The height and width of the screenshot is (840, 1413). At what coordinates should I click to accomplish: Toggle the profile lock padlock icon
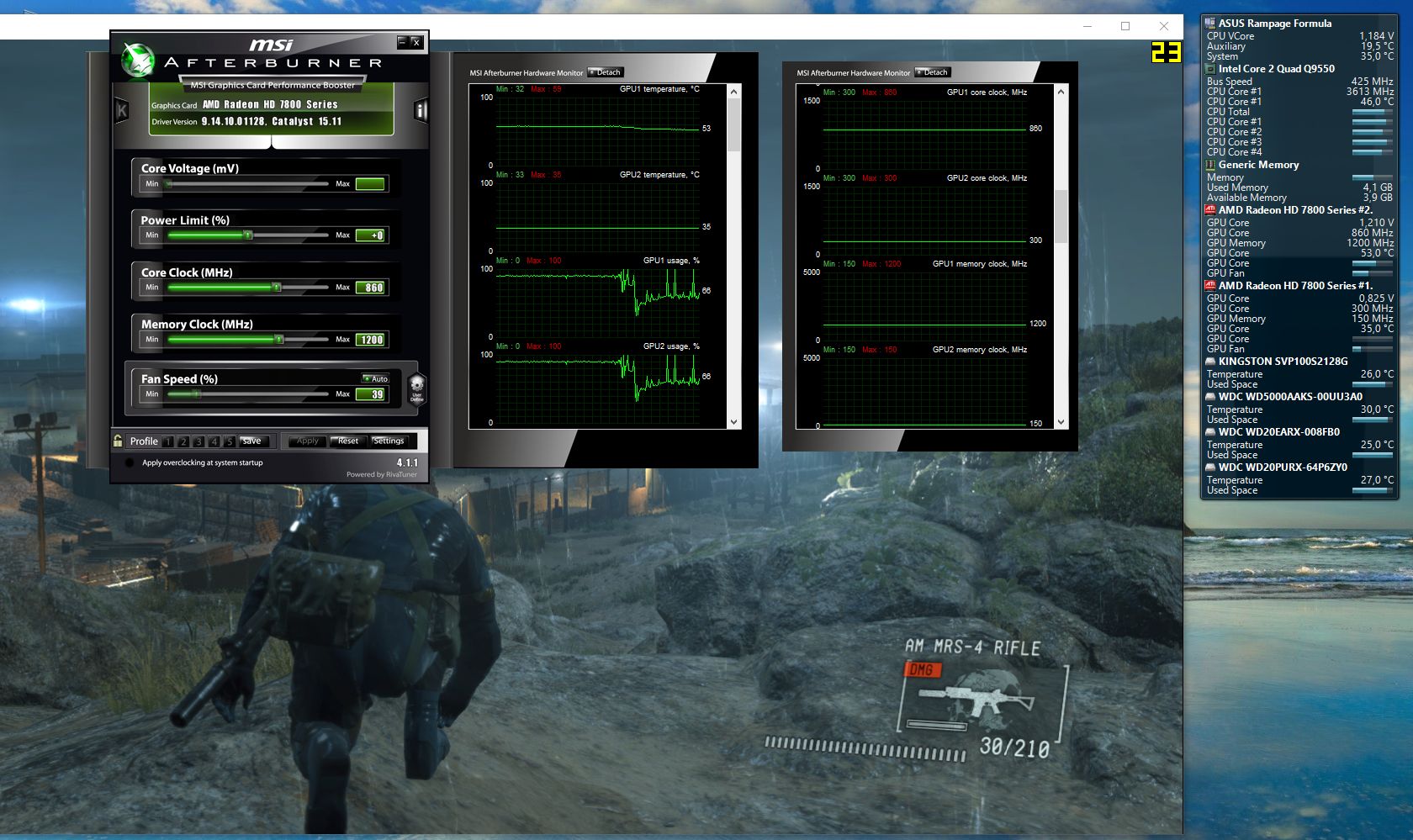[x=119, y=441]
